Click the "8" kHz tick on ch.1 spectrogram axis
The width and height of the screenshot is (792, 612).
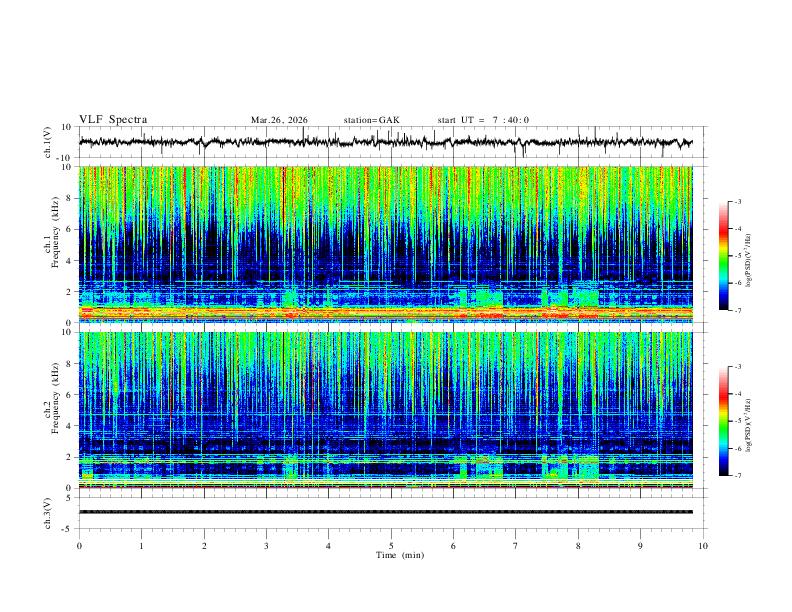coord(69,198)
